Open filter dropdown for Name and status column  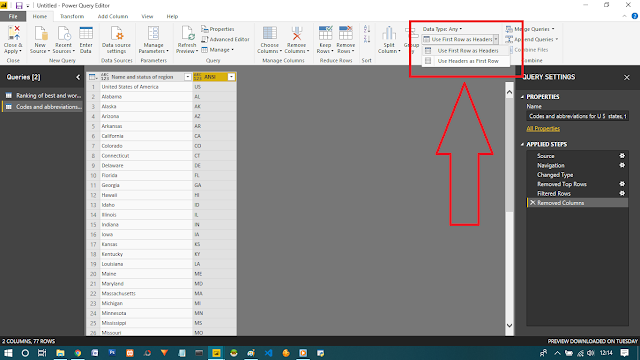click(x=187, y=77)
